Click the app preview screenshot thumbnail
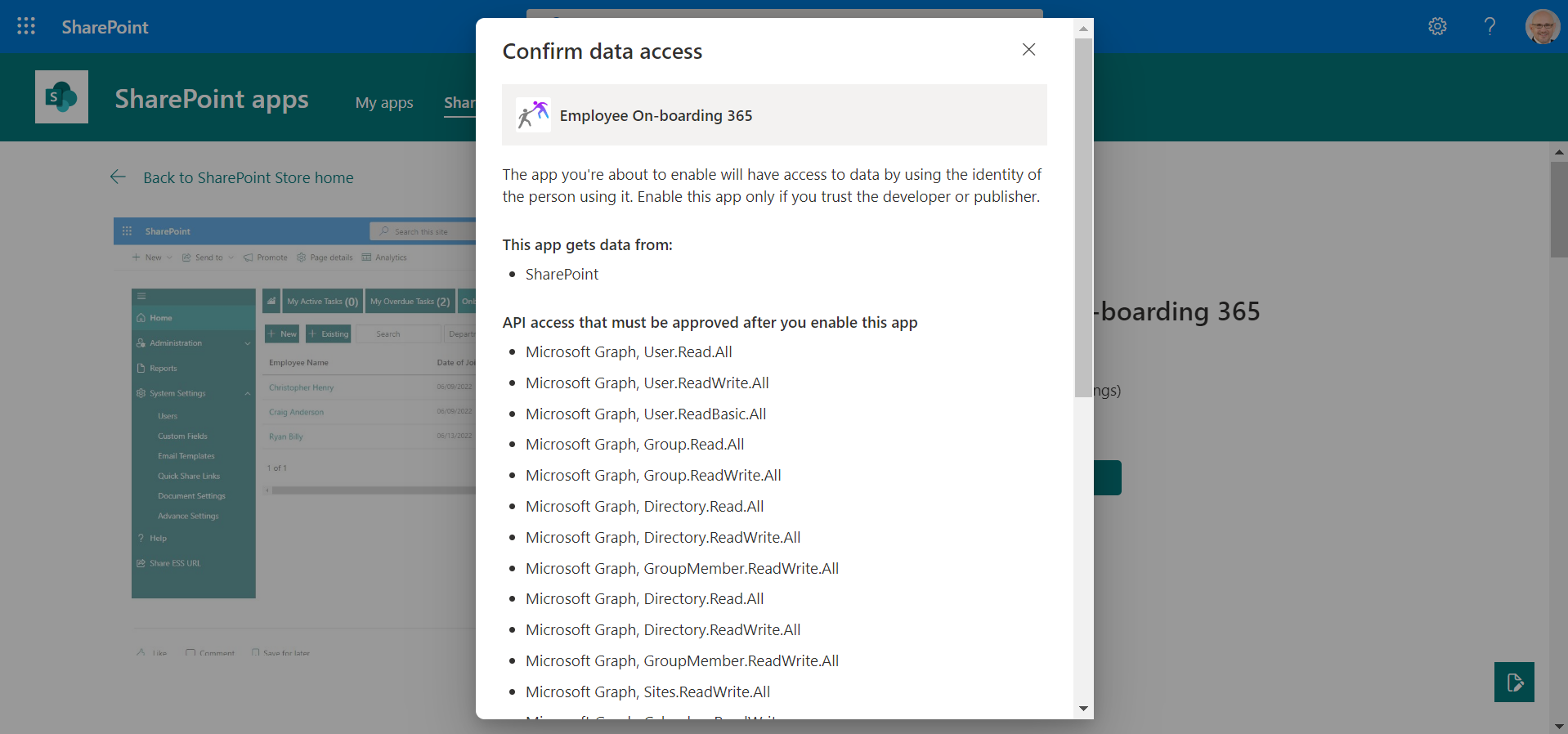This screenshot has height=734, width=1568. (294, 437)
